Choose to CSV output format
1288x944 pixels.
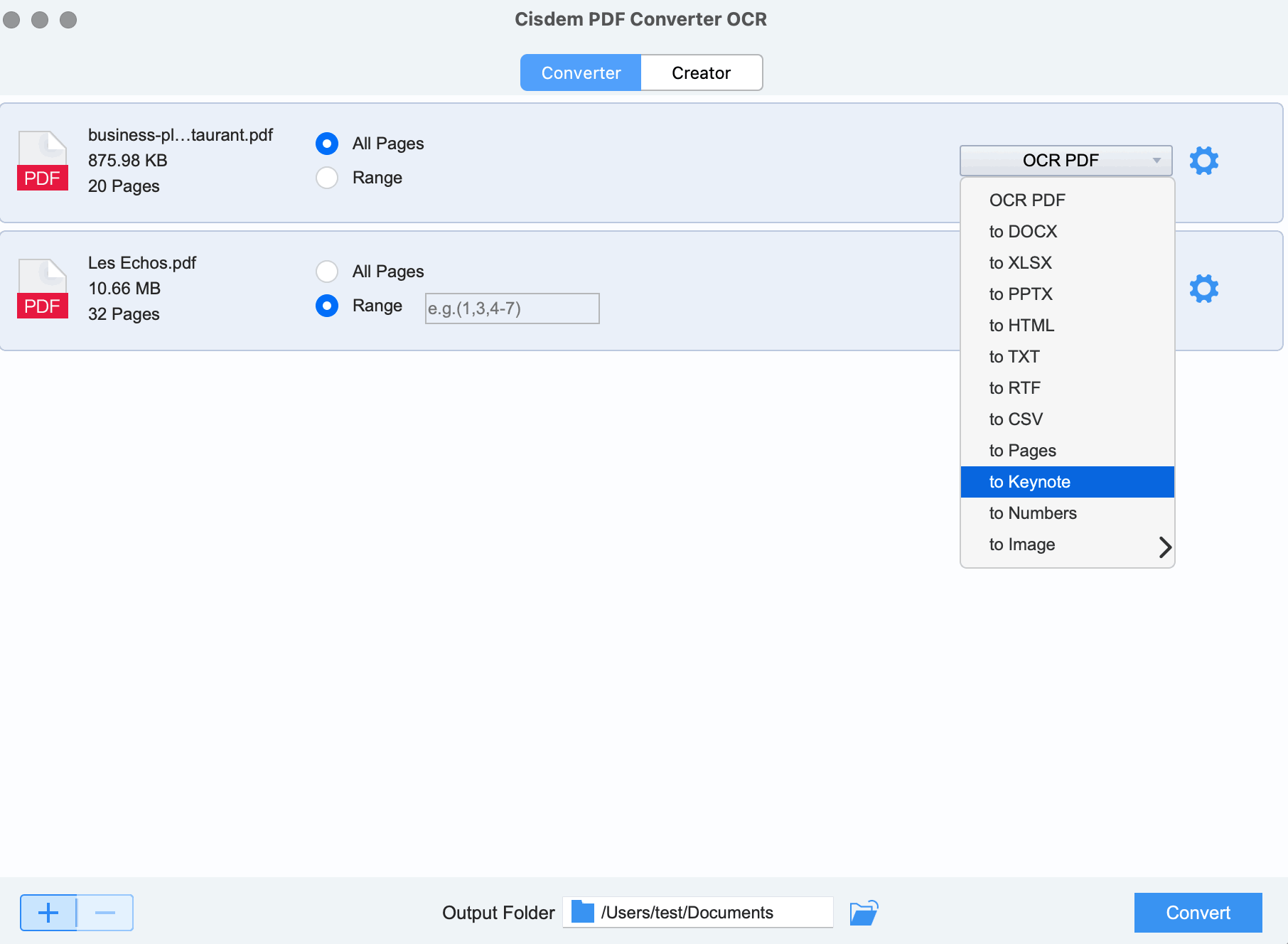[1067, 419]
